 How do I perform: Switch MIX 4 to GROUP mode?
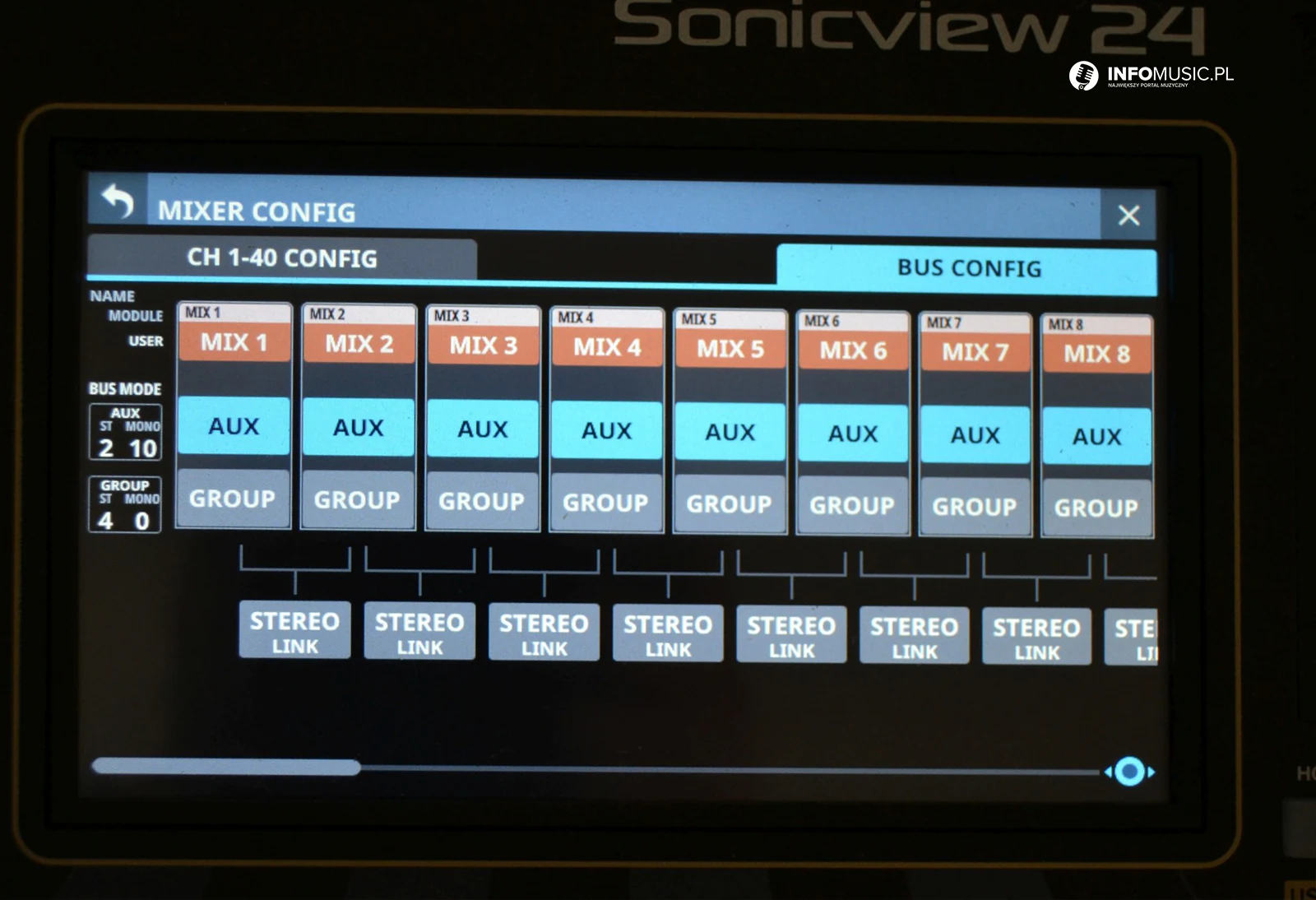coord(606,503)
